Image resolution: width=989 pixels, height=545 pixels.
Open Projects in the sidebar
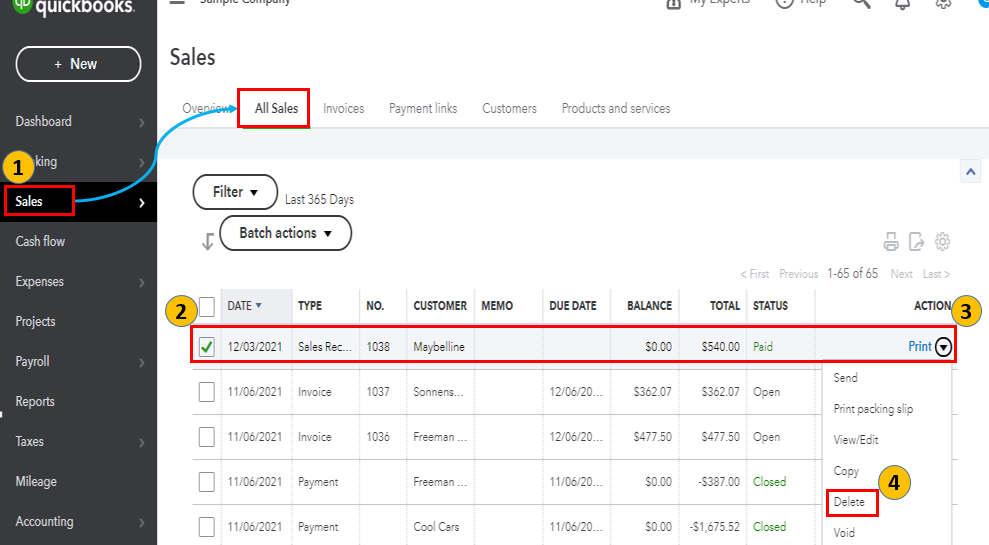[x=35, y=322]
